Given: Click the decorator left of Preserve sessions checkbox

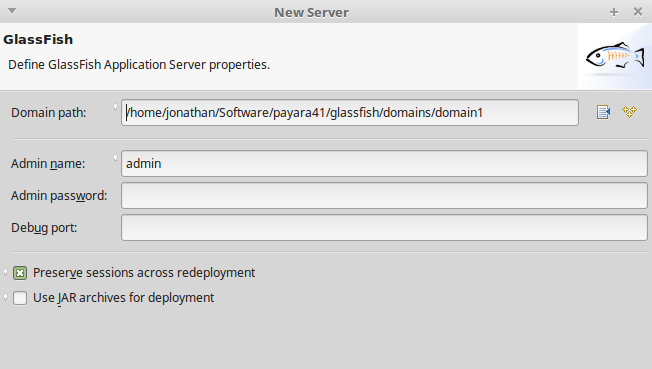Looking at the screenshot, I should [x=5, y=272].
